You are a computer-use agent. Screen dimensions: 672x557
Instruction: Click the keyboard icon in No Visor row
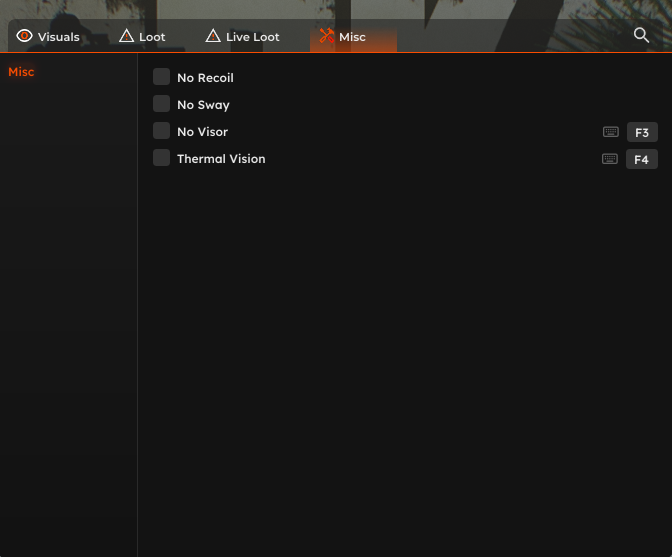[611, 132]
